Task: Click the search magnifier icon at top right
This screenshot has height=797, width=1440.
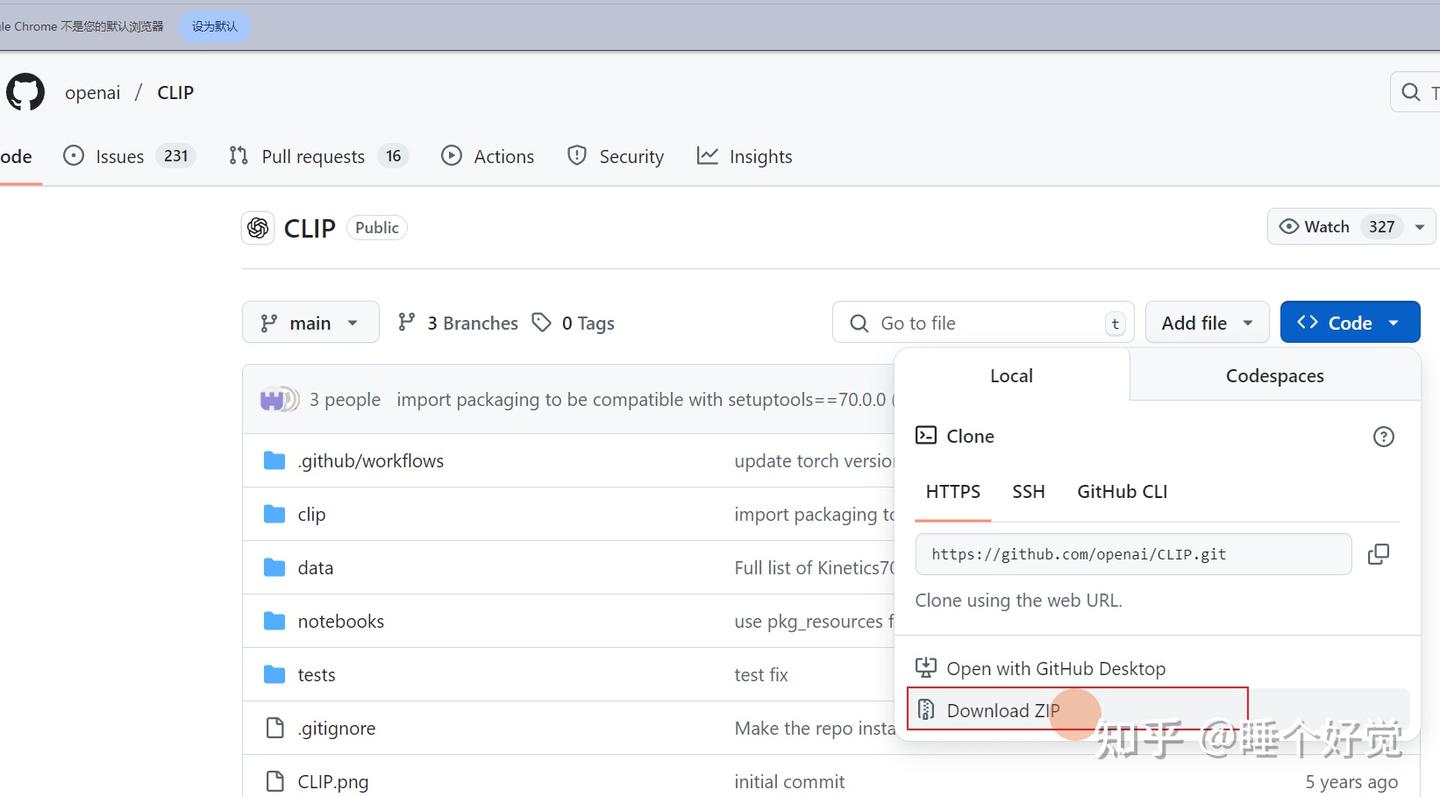Action: [1410, 92]
